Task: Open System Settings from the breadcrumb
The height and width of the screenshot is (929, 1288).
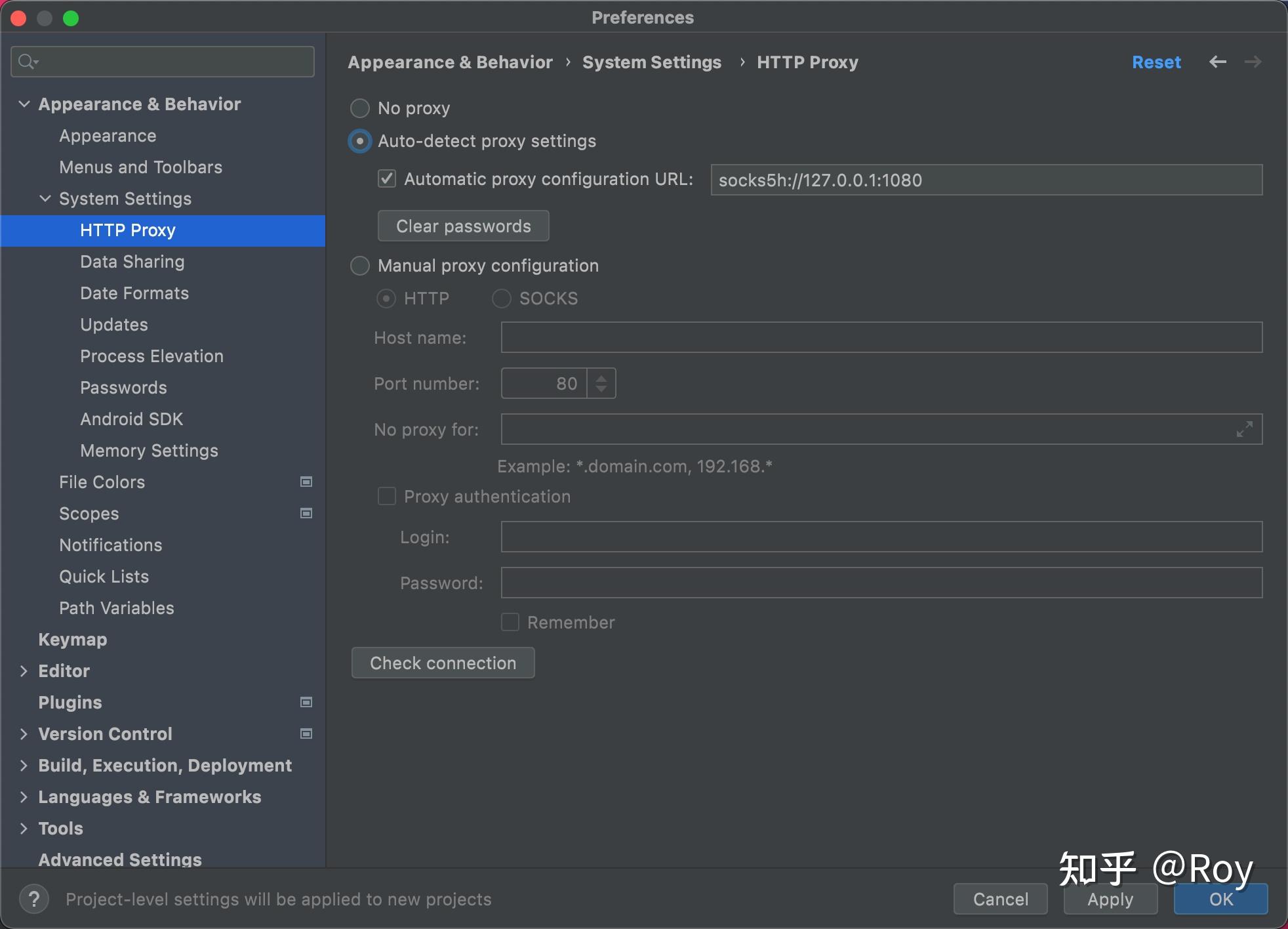Action: (x=651, y=62)
